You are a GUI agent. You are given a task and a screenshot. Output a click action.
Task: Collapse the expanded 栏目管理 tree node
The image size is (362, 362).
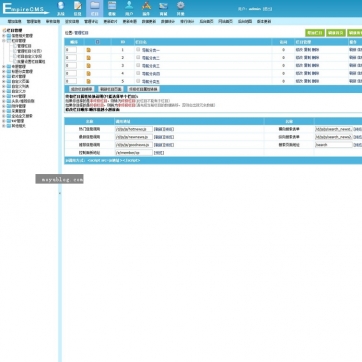tap(4, 41)
